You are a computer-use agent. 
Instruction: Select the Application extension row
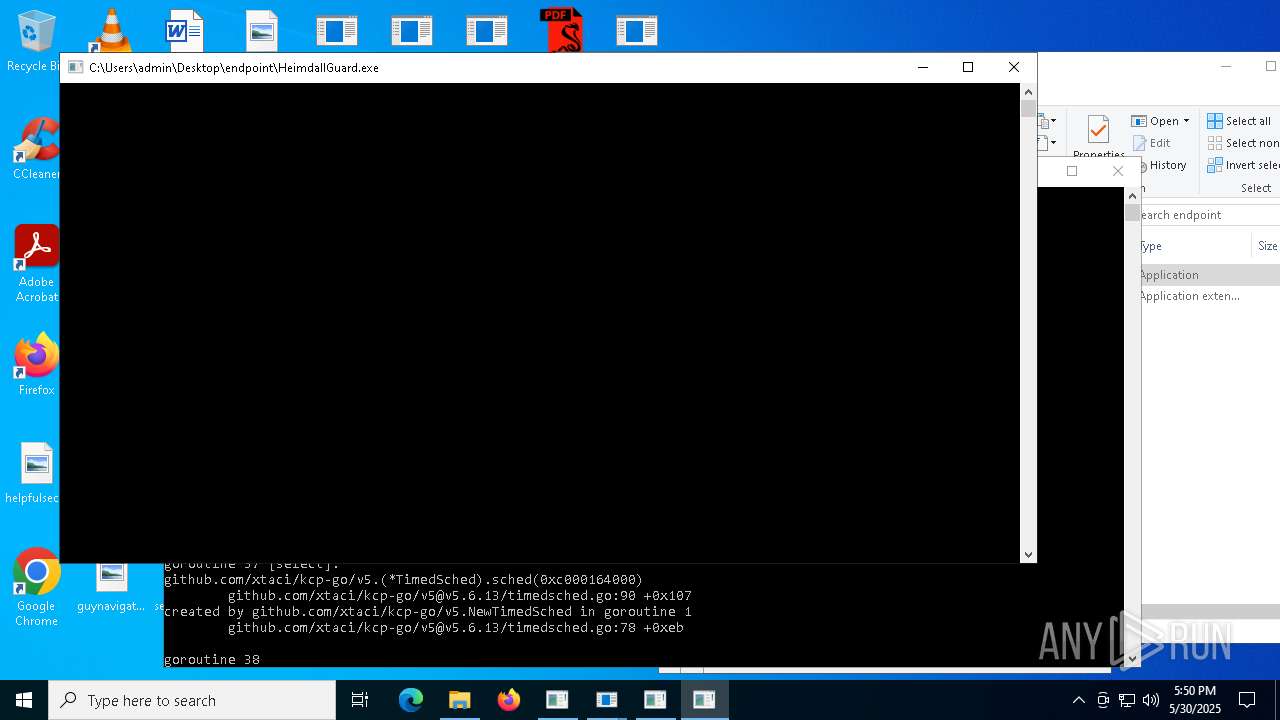pyautogui.click(x=1210, y=296)
